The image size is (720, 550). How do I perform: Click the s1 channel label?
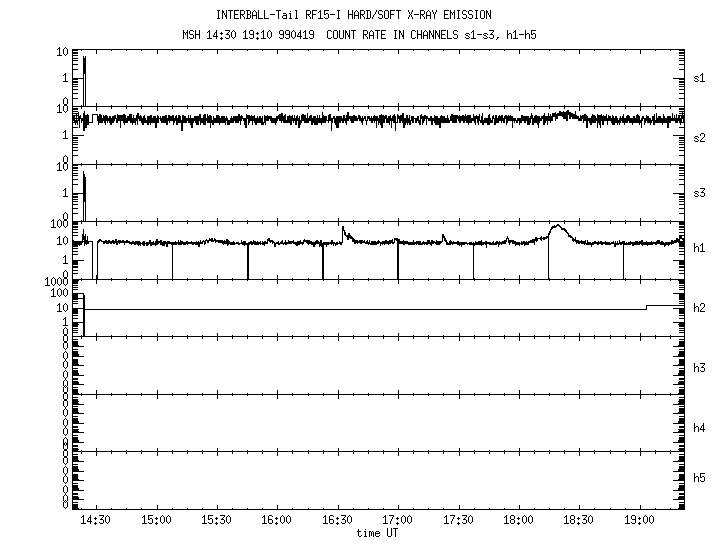click(700, 77)
